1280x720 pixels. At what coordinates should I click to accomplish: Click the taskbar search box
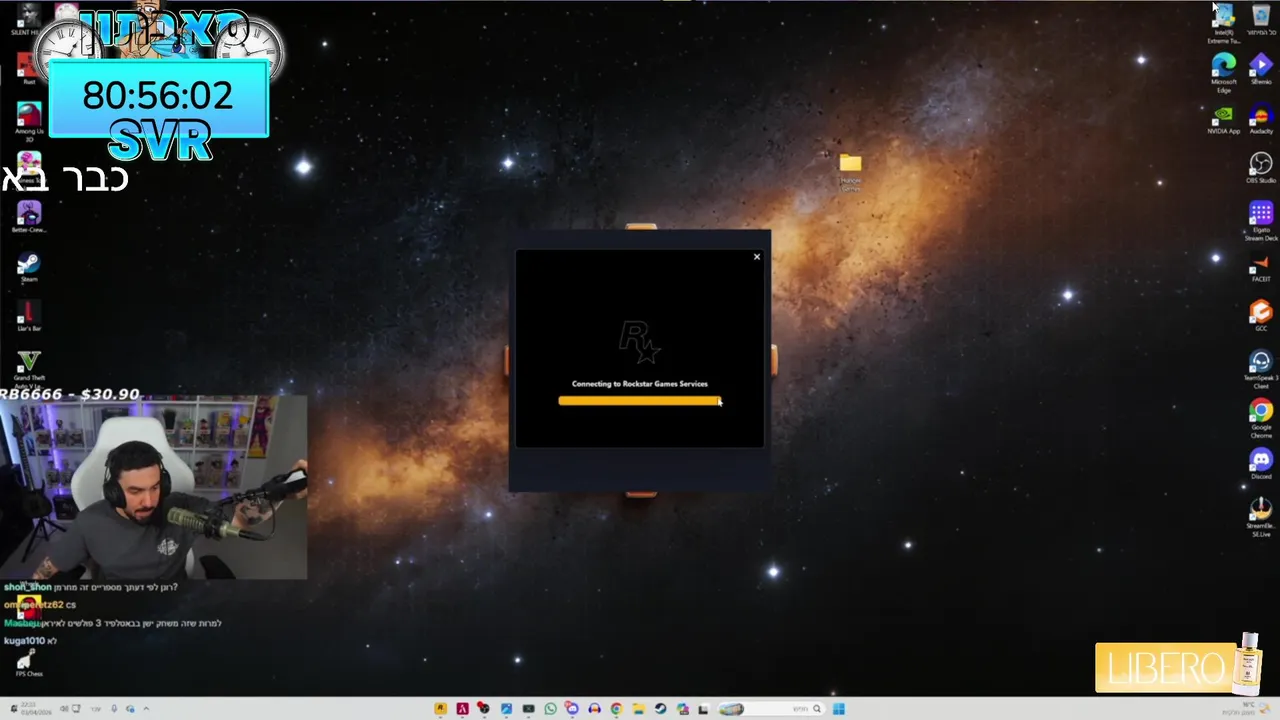(x=773, y=709)
